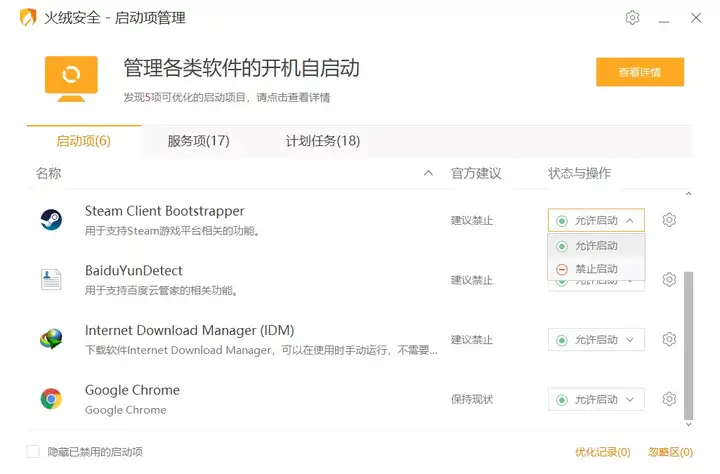The height and width of the screenshot is (474, 720).
Task: Open 优化记录(0) link
Action: [x=602, y=452]
